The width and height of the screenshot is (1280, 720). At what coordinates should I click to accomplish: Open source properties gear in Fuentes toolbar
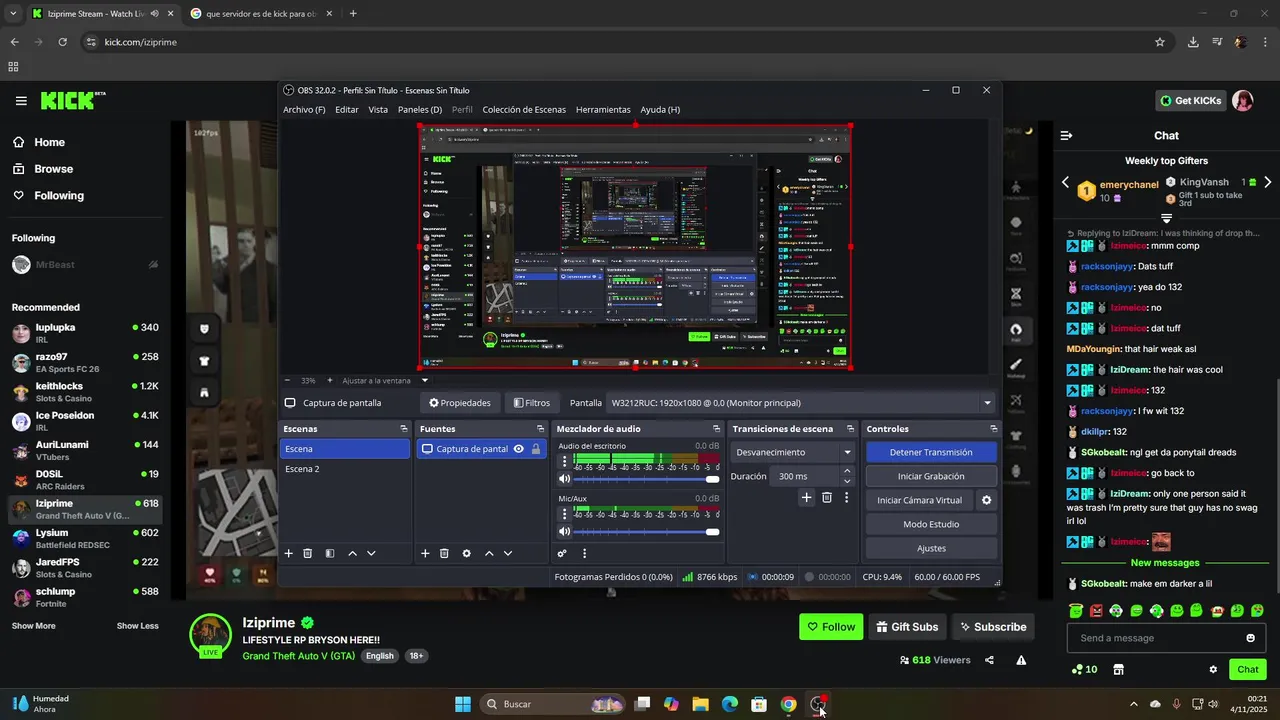tap(466, 553)
